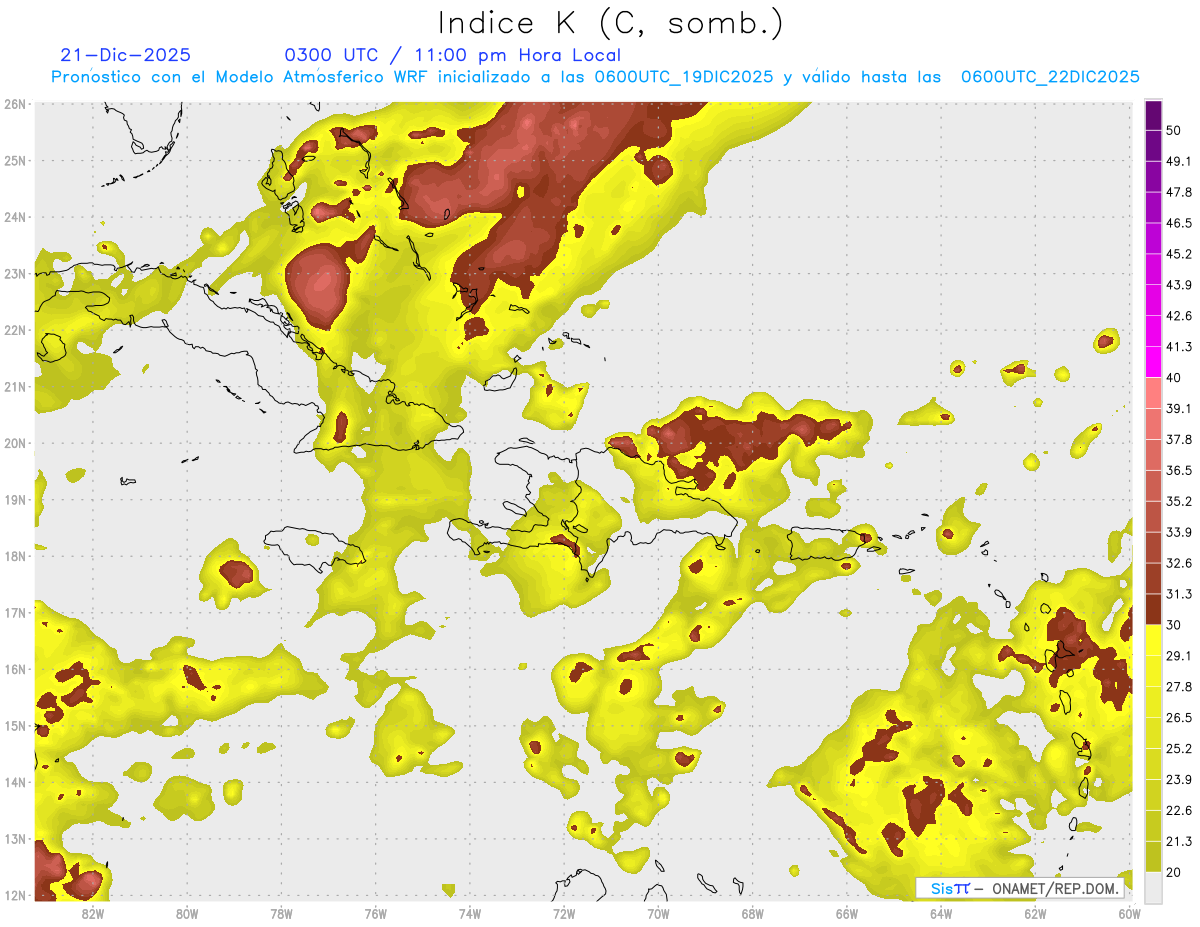1200x927 pixels.
Task: Click the '25N' latitude label
Action: pyautogui.click(x=15, y=160)
